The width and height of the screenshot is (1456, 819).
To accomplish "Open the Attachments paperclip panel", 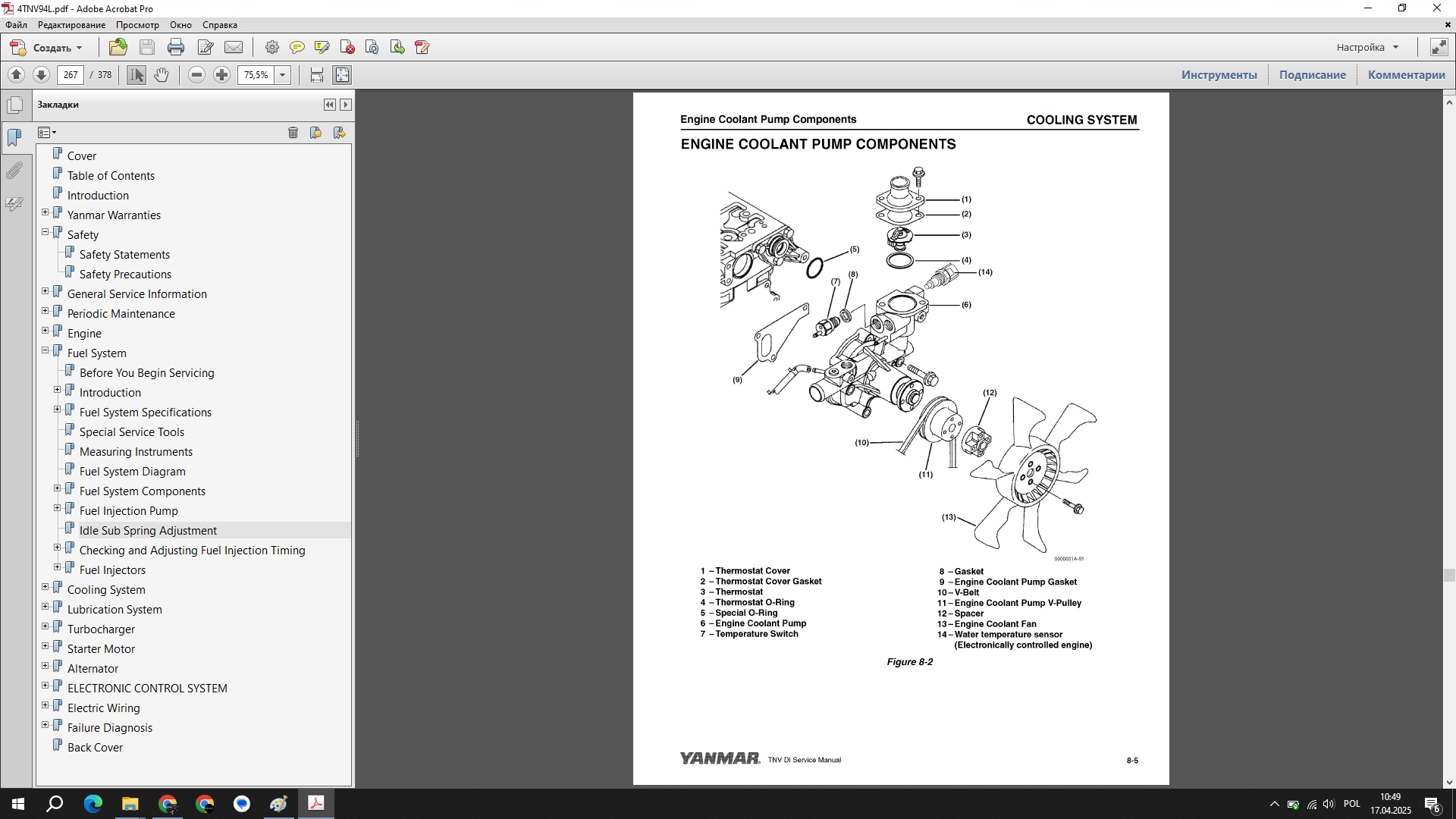I will click(14, 171).
